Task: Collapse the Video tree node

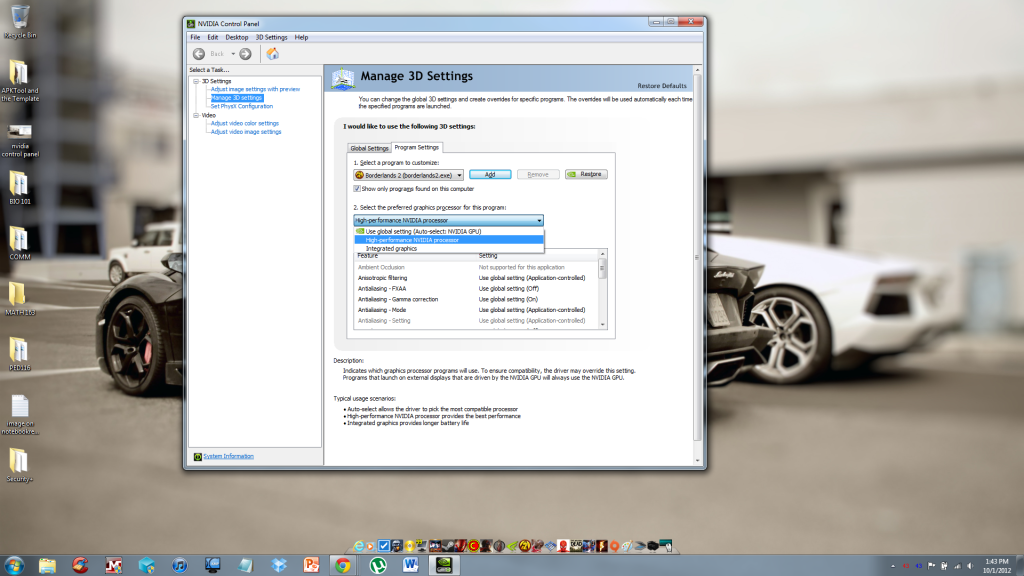Action: pos(196,115)
